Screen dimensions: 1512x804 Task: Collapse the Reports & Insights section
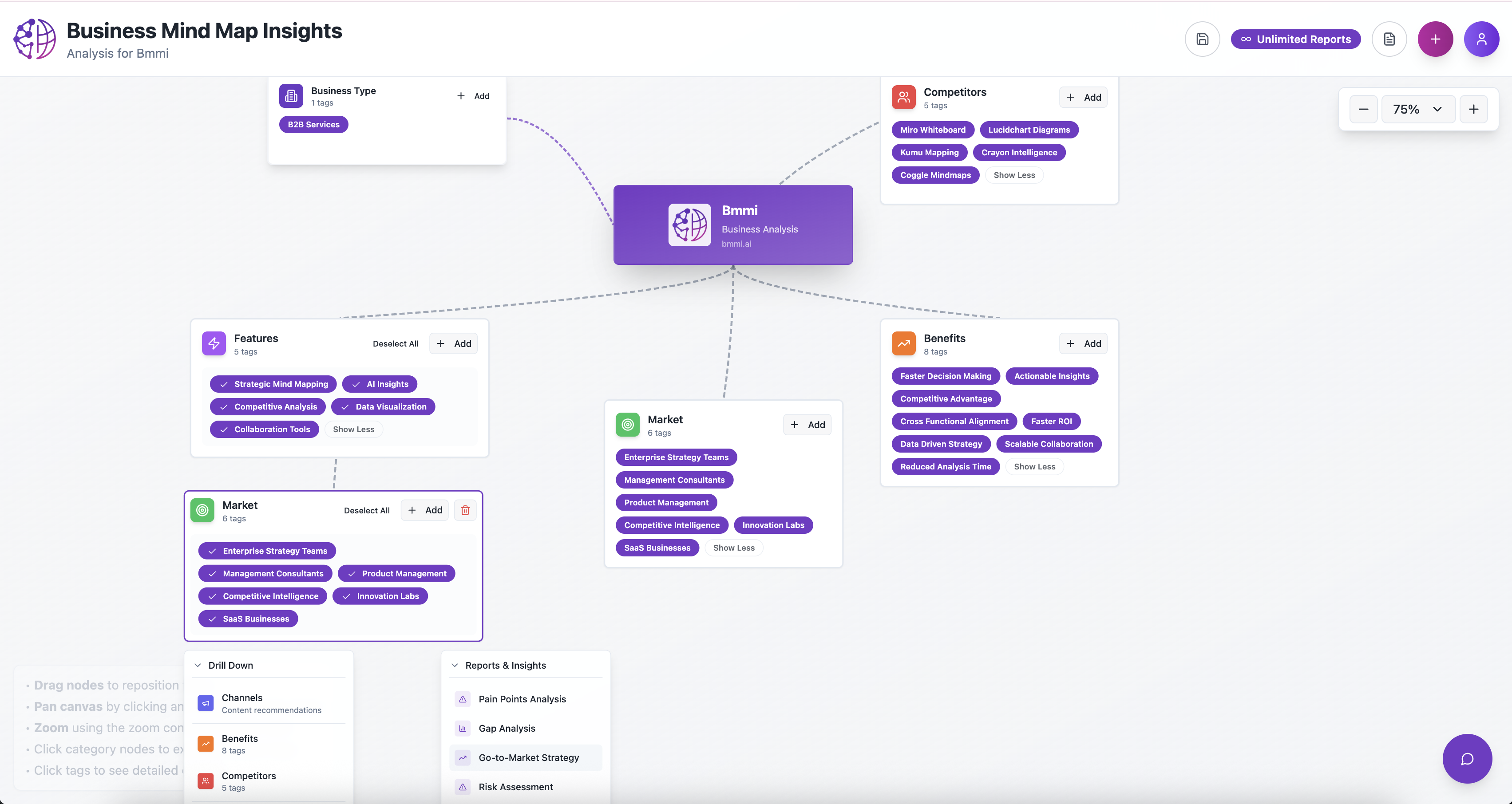(455, 665)
